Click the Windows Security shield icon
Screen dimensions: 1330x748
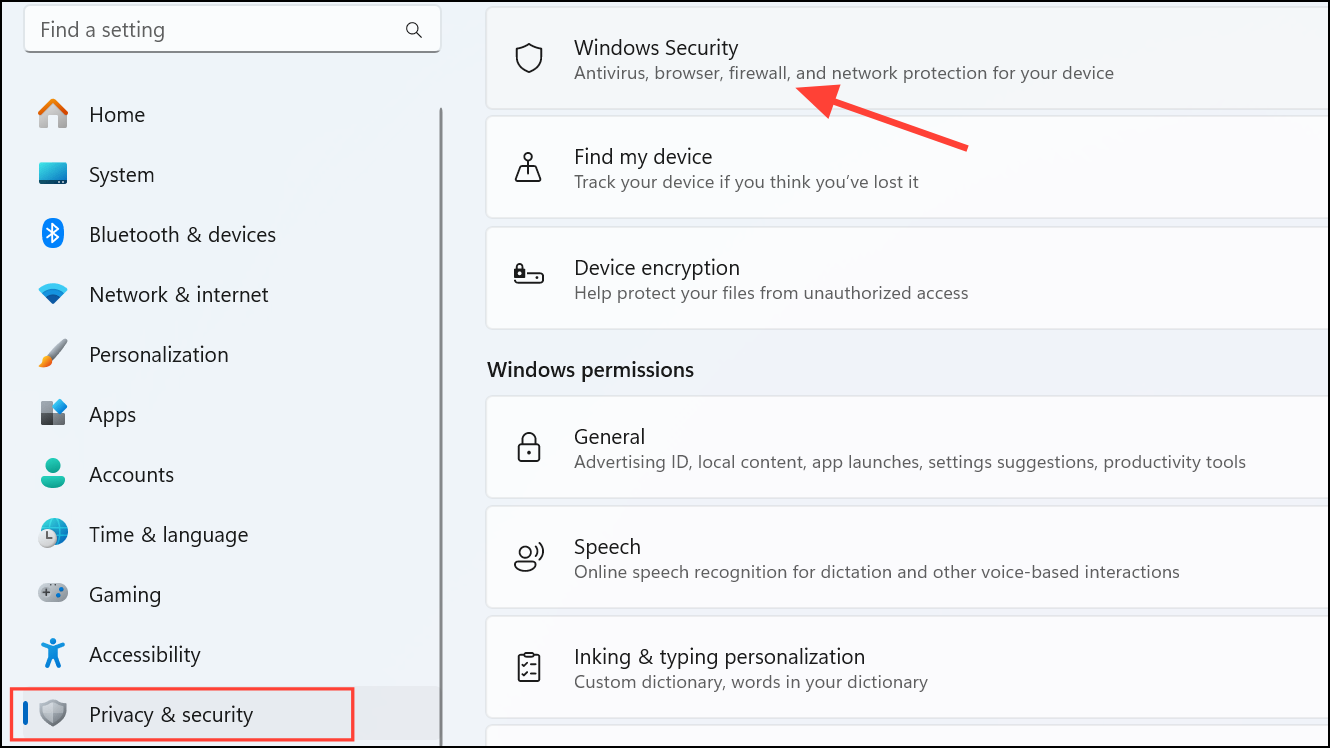[529, 58]
